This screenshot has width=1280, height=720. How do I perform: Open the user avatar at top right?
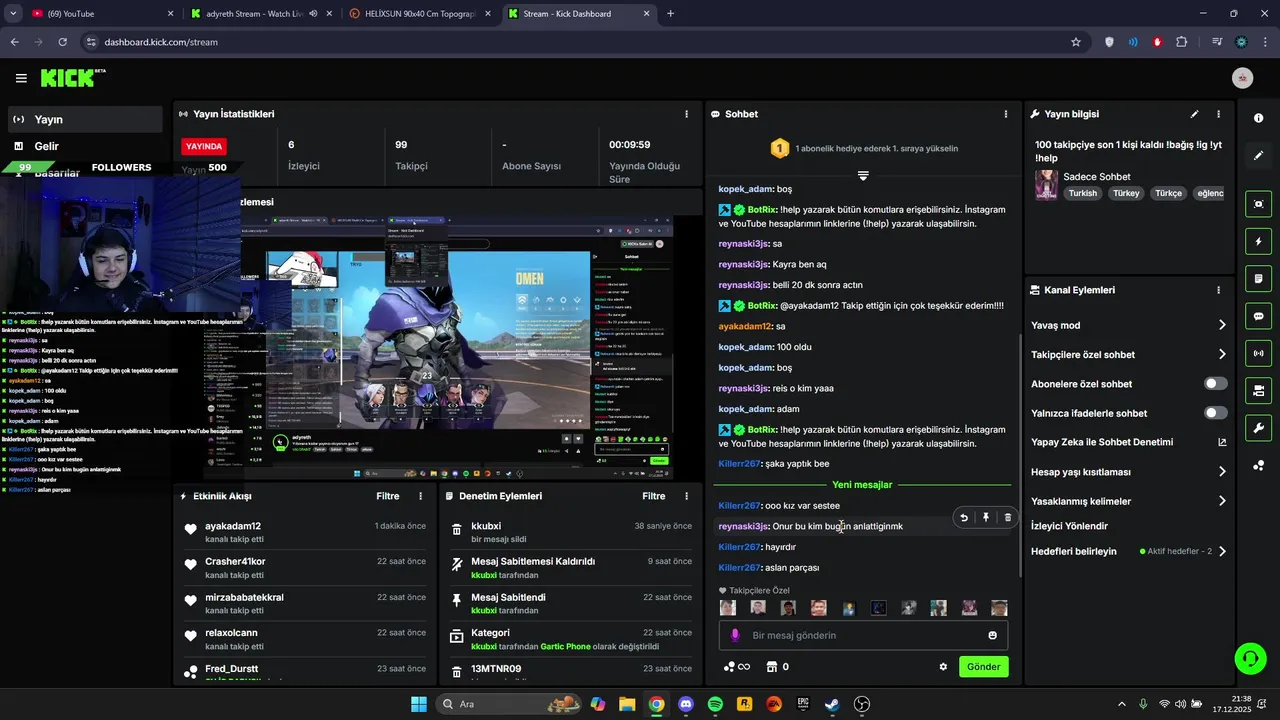pyautogui.click(x=1243, y=78)
